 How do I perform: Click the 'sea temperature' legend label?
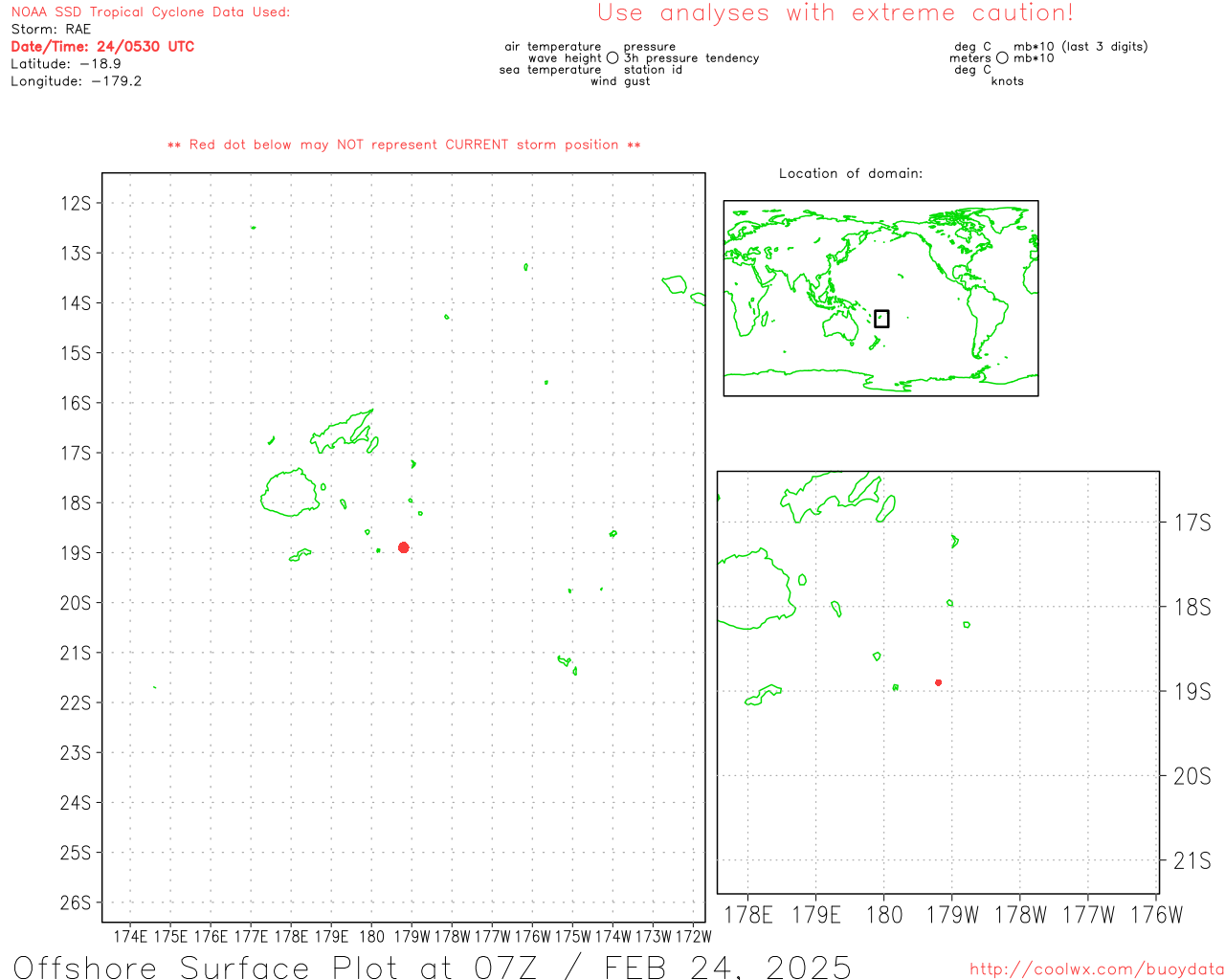[x=550, y=70]
